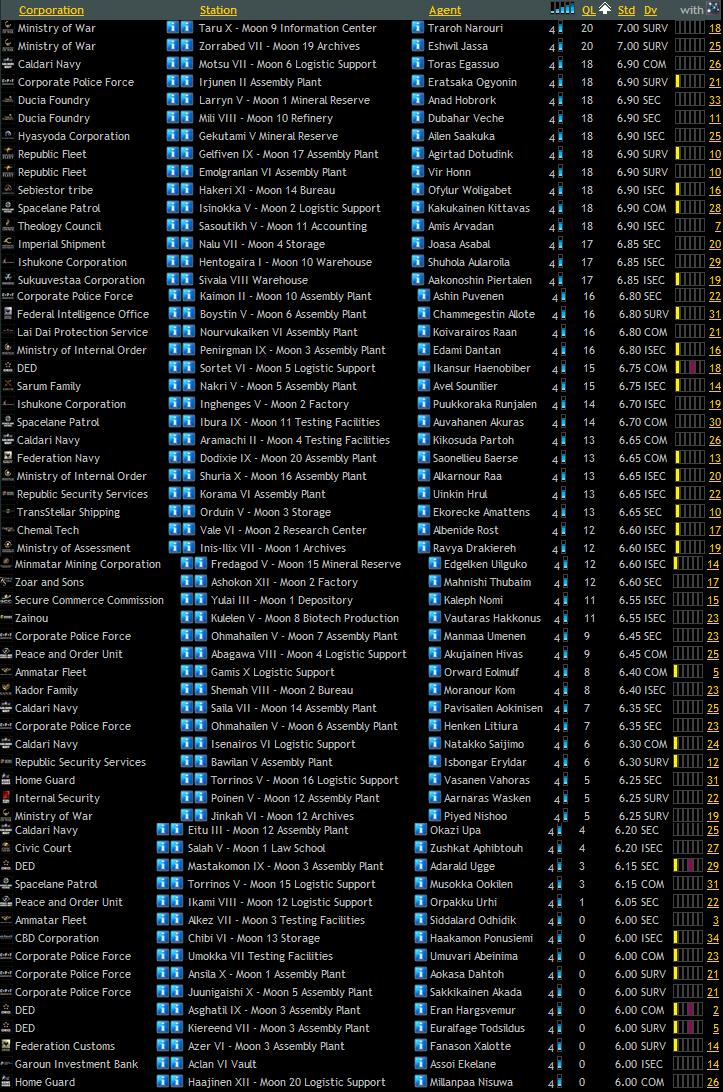View info icon for Shuhola Aularoila
This screenshot has width=723, height=1092.
pos(417,262)
